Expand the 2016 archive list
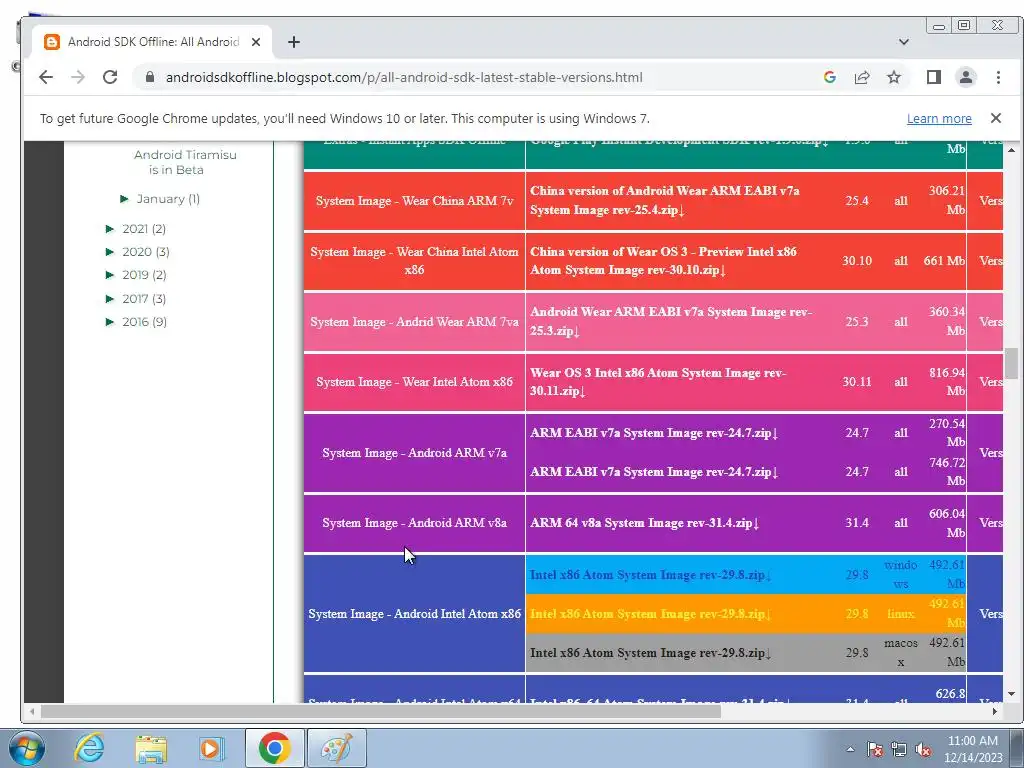 point(110,322)
